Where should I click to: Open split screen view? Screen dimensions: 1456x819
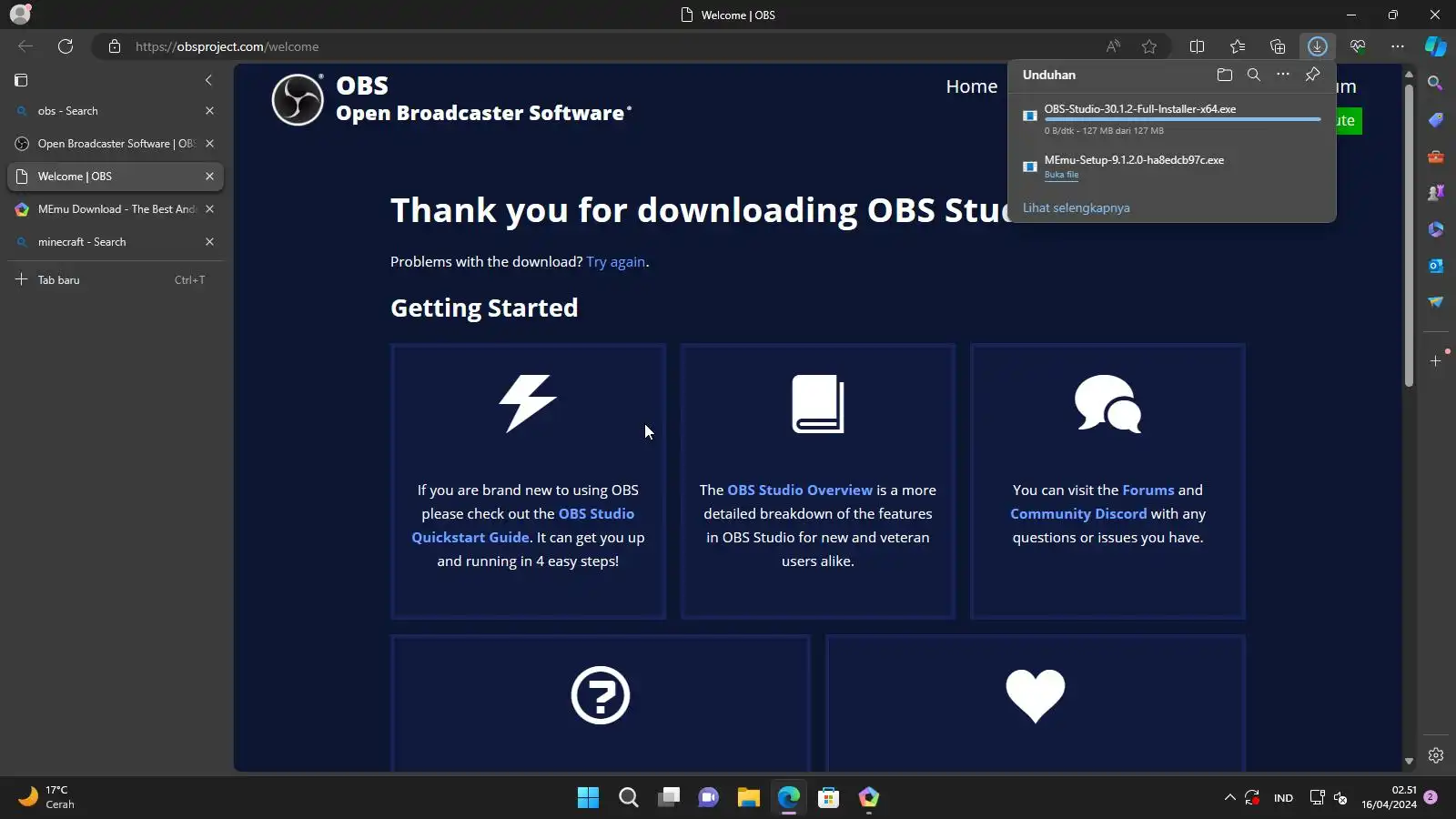tap(1198, 46)
